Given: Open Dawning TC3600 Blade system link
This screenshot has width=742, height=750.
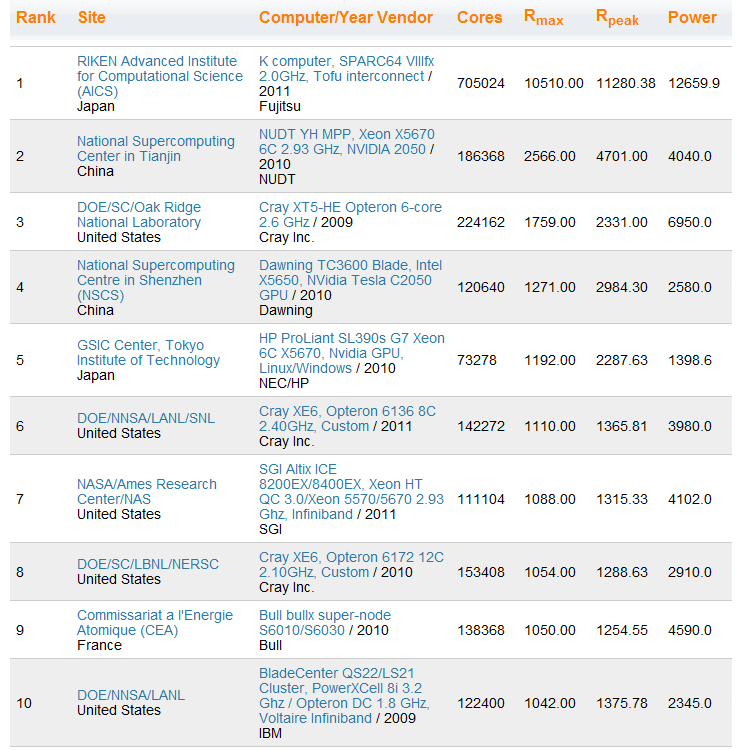Looking at the screenshot, I should click(x=350, y=280).
